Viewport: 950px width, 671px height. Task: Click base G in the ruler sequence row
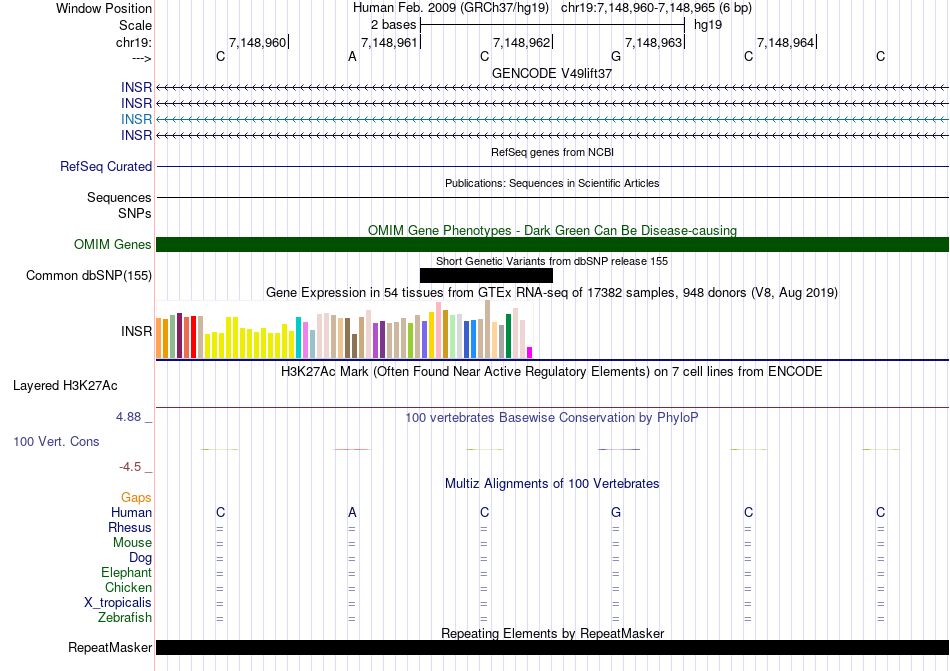pyautogui.click(x=616, y=57)
